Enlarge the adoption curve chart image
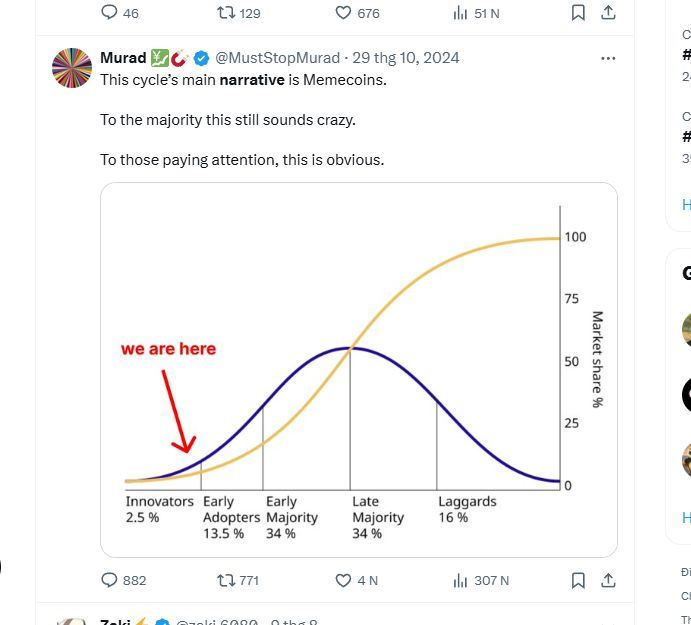Image resolution: width=691 pixels, height=625 pixels. [x=358, y=370]
